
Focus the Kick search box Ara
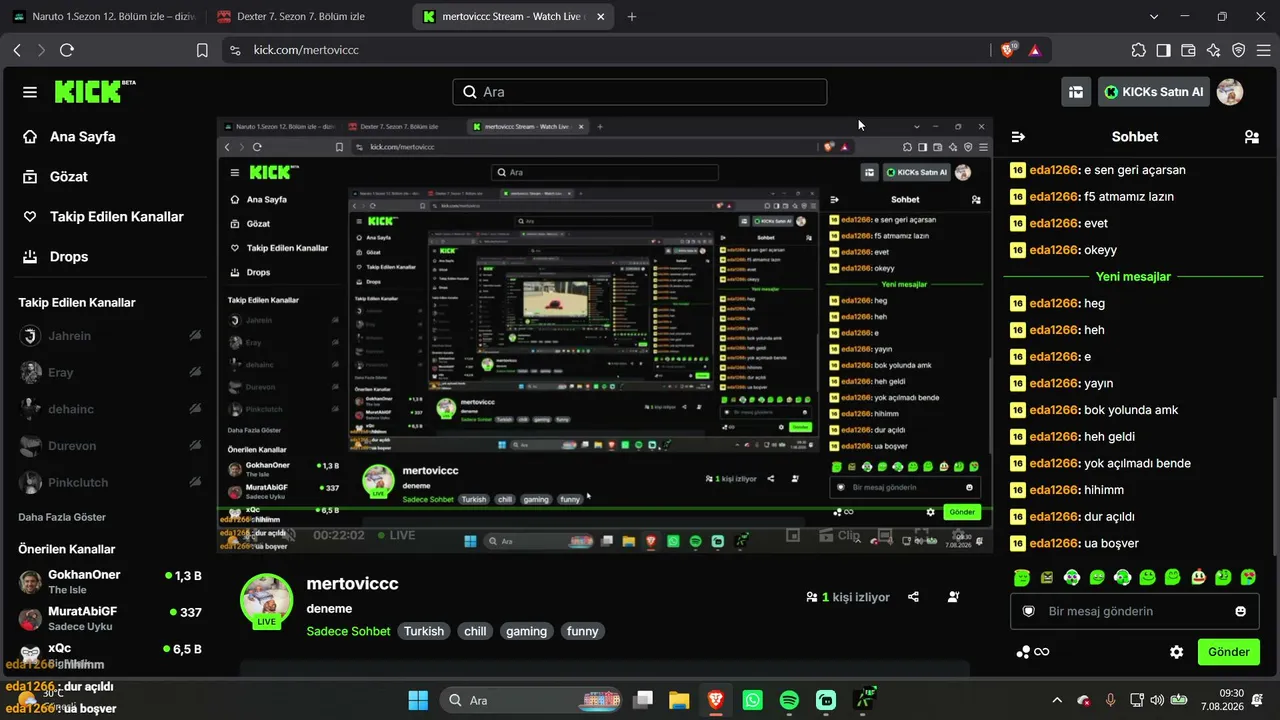coord(640,92)
